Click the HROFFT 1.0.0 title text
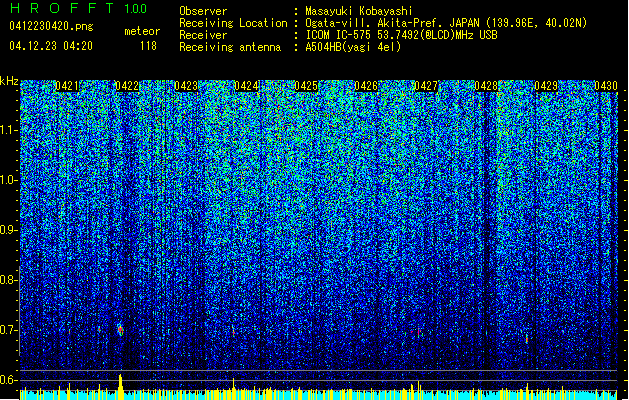This screenshot has height=400, width=629. (78, 8)
